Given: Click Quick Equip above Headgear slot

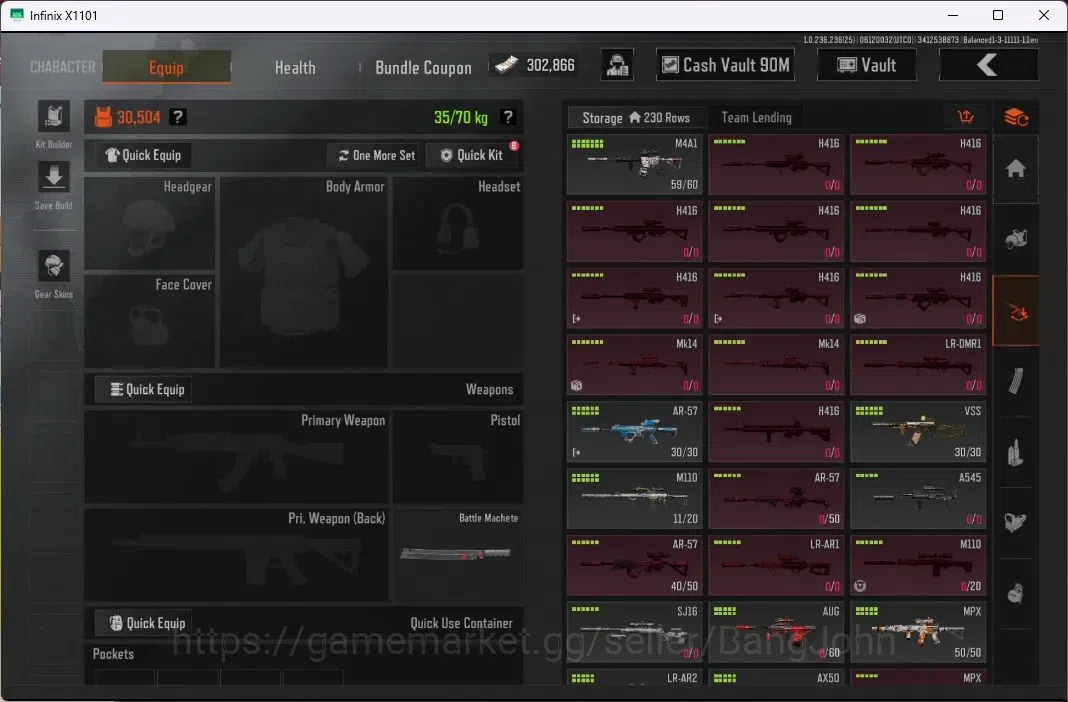Looking at the screenshot, I should [143, 155].
